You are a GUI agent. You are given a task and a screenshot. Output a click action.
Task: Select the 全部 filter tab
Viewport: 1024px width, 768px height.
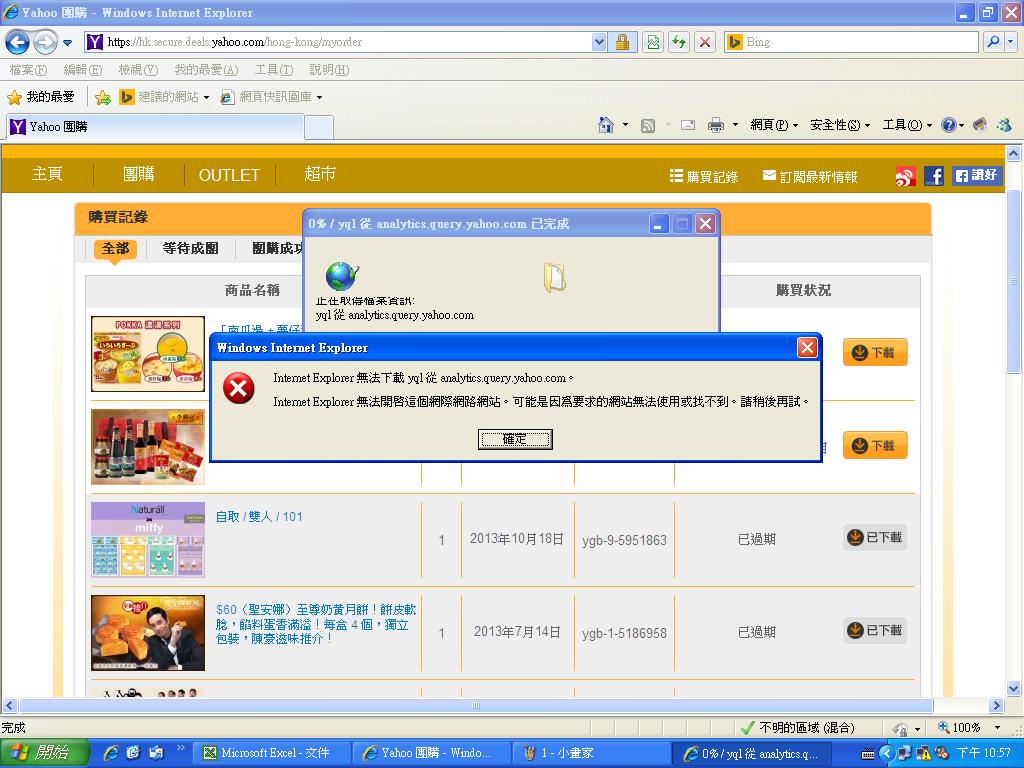click(x=115, y=249)
